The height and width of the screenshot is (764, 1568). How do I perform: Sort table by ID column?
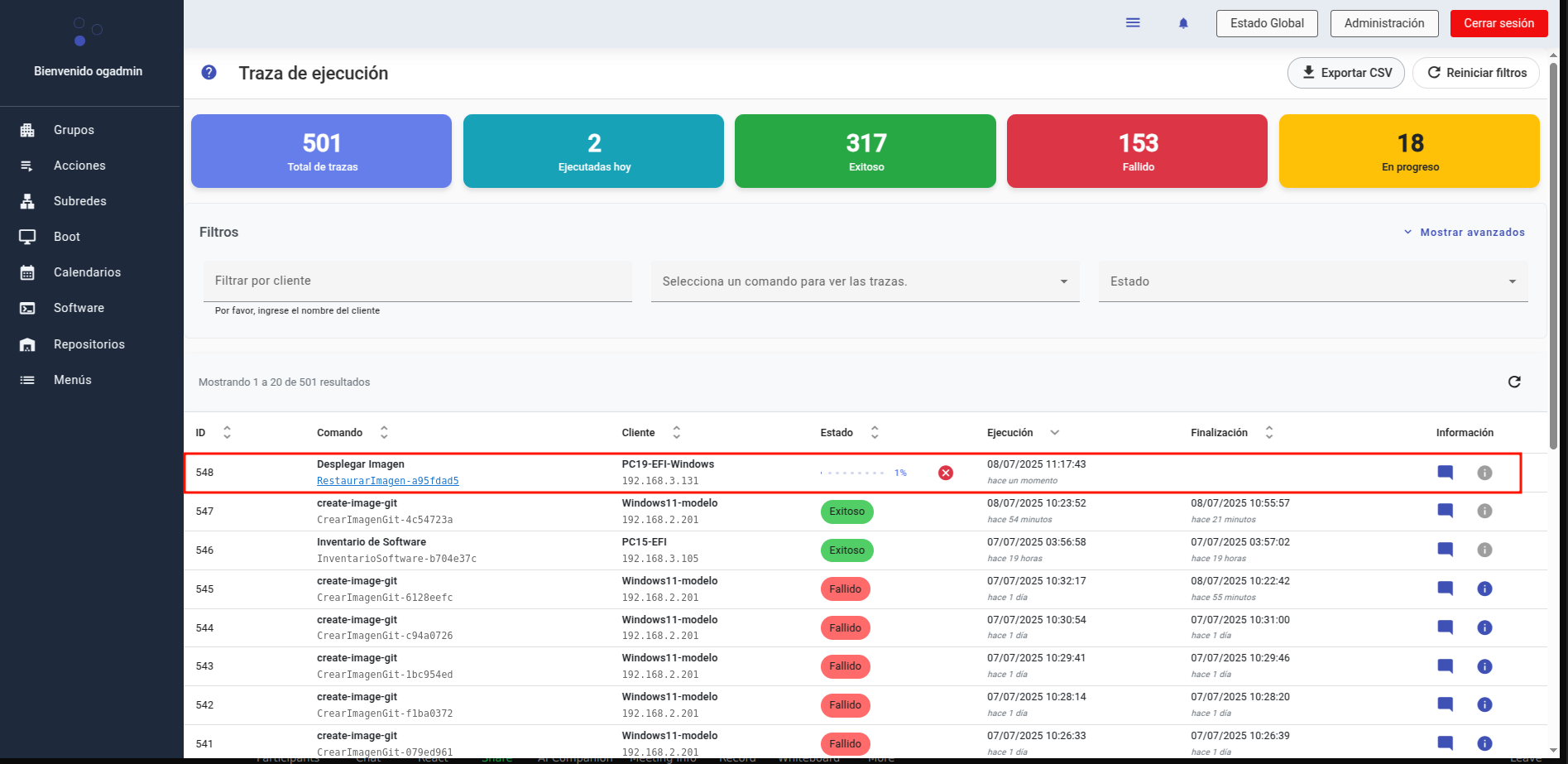point(227,433)
